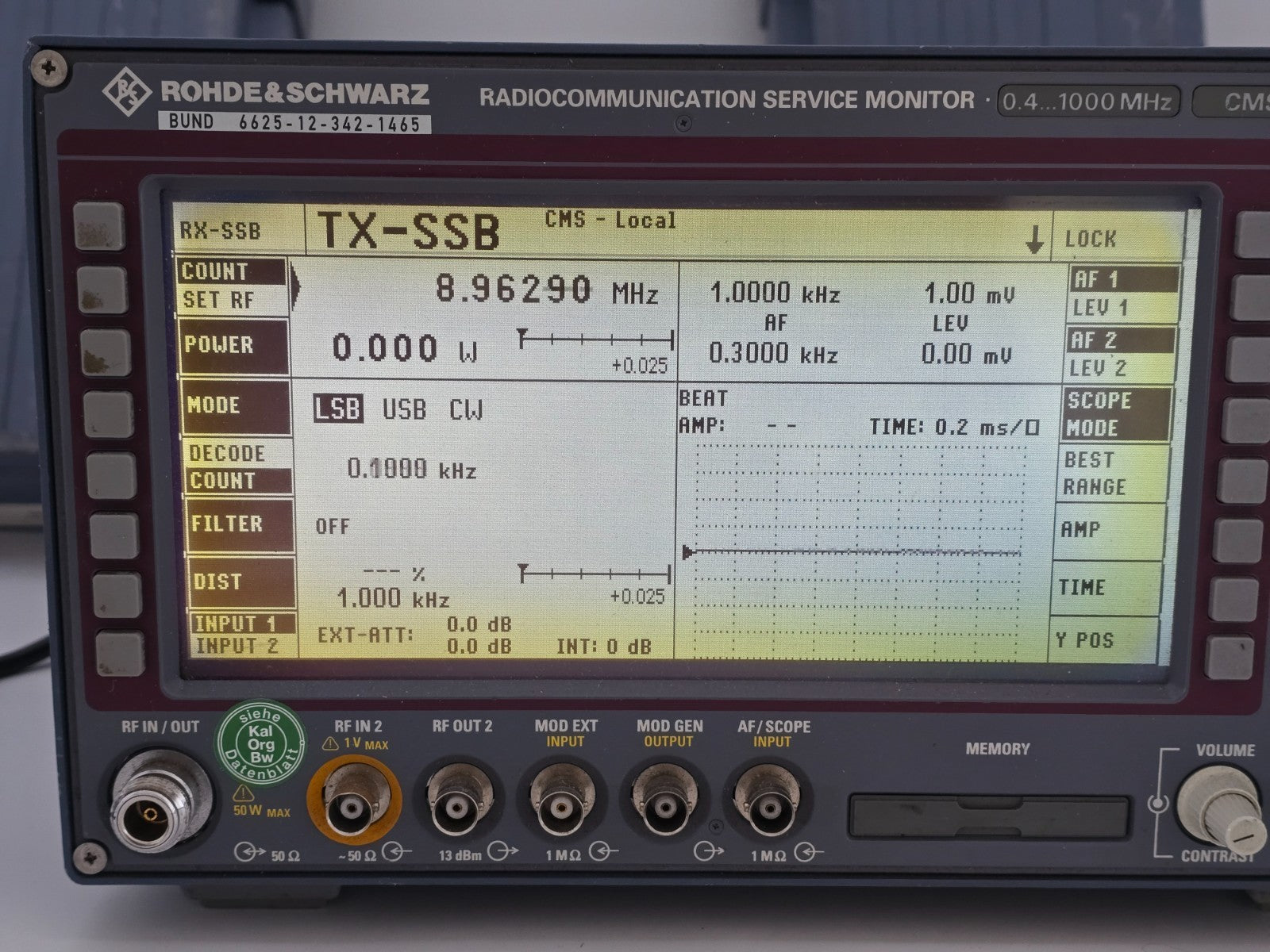Select the LOCK softkey label
The image size is (1270, 952).
(1090, 239)
